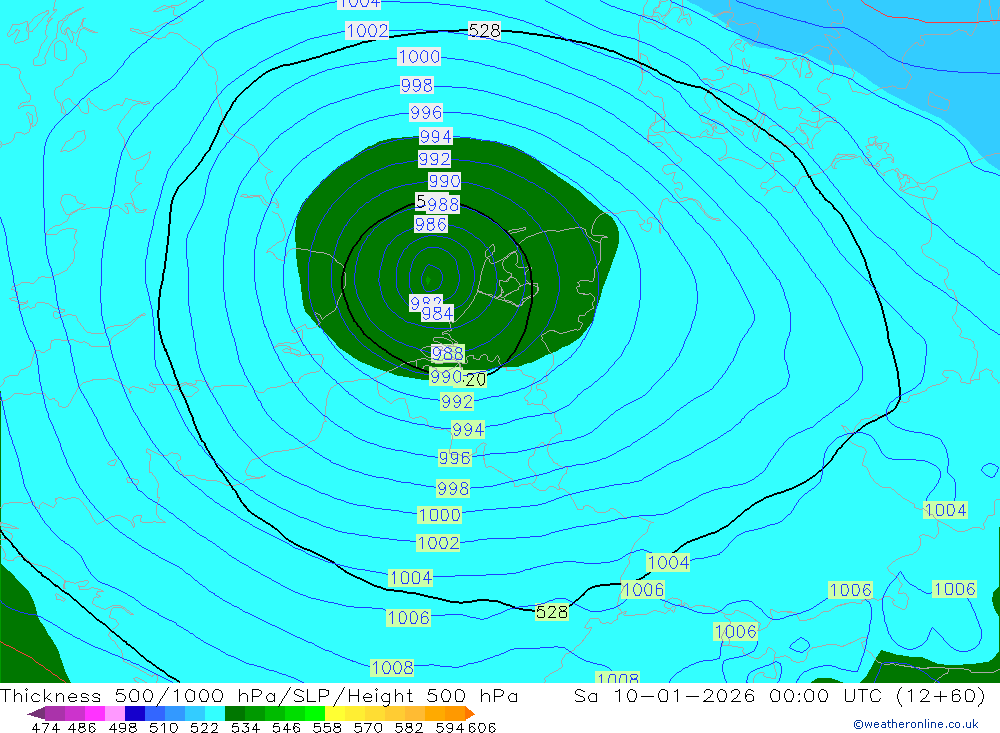Click the green-background 1000 isobar label

click(x=439, y=515)
